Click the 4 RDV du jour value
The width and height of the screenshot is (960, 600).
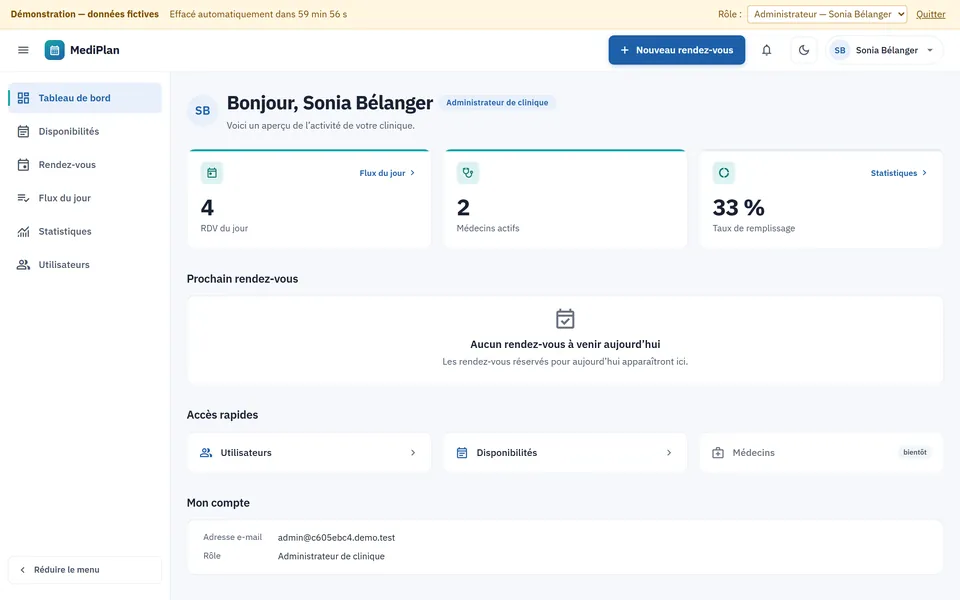(x=207, y=208)
